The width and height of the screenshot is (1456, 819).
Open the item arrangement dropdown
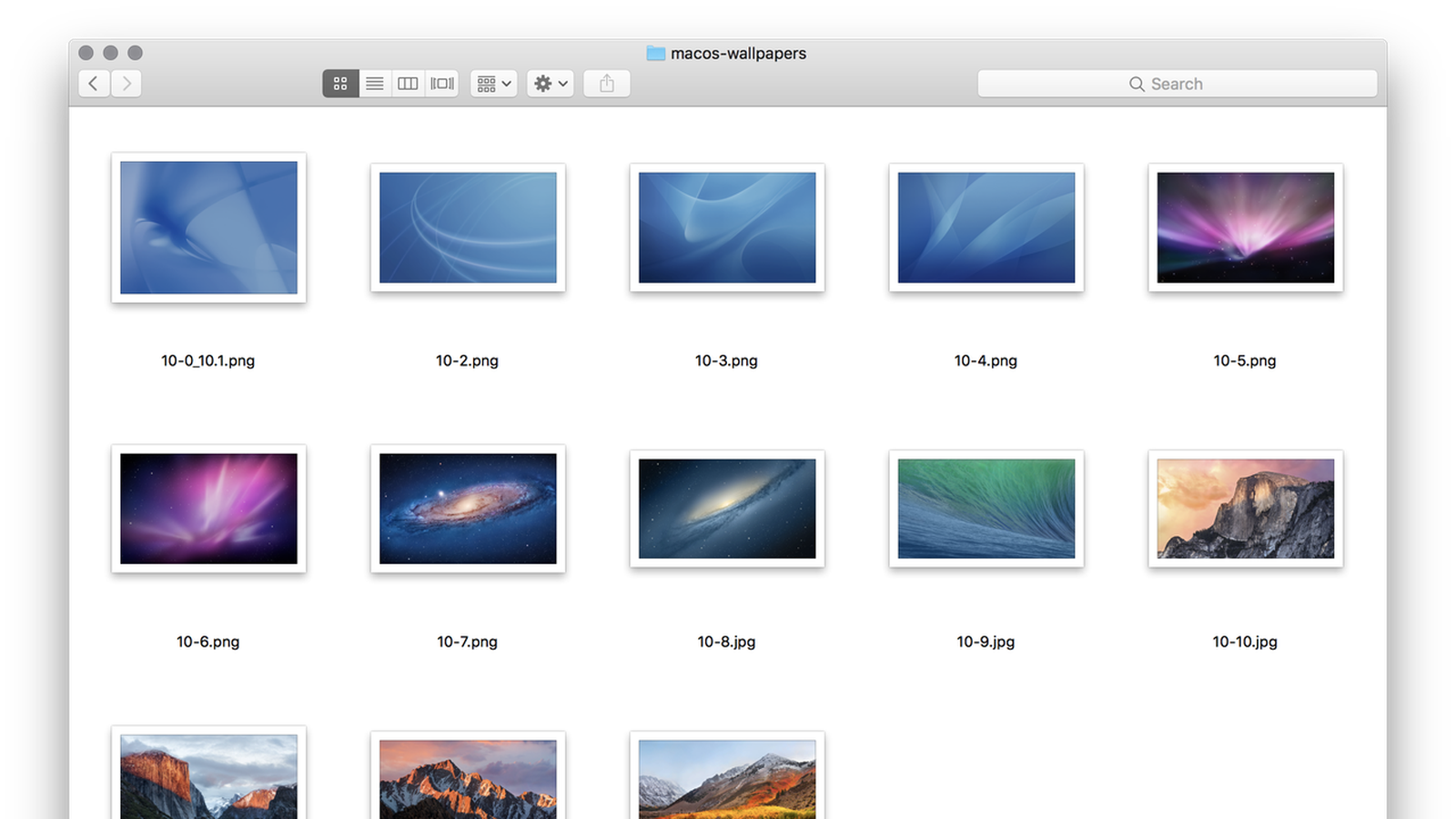pyautogui.click(x=492, y=83)
